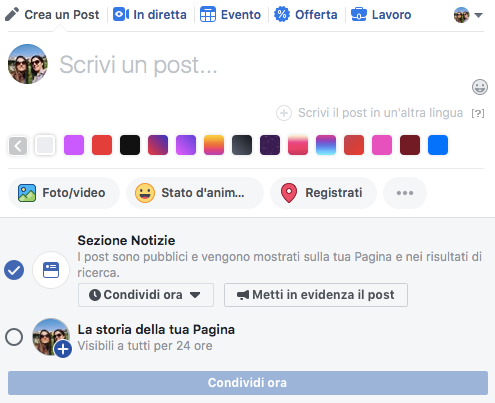
Task: Toggle the Sezione Notizie checkmark
Action: 14,270
